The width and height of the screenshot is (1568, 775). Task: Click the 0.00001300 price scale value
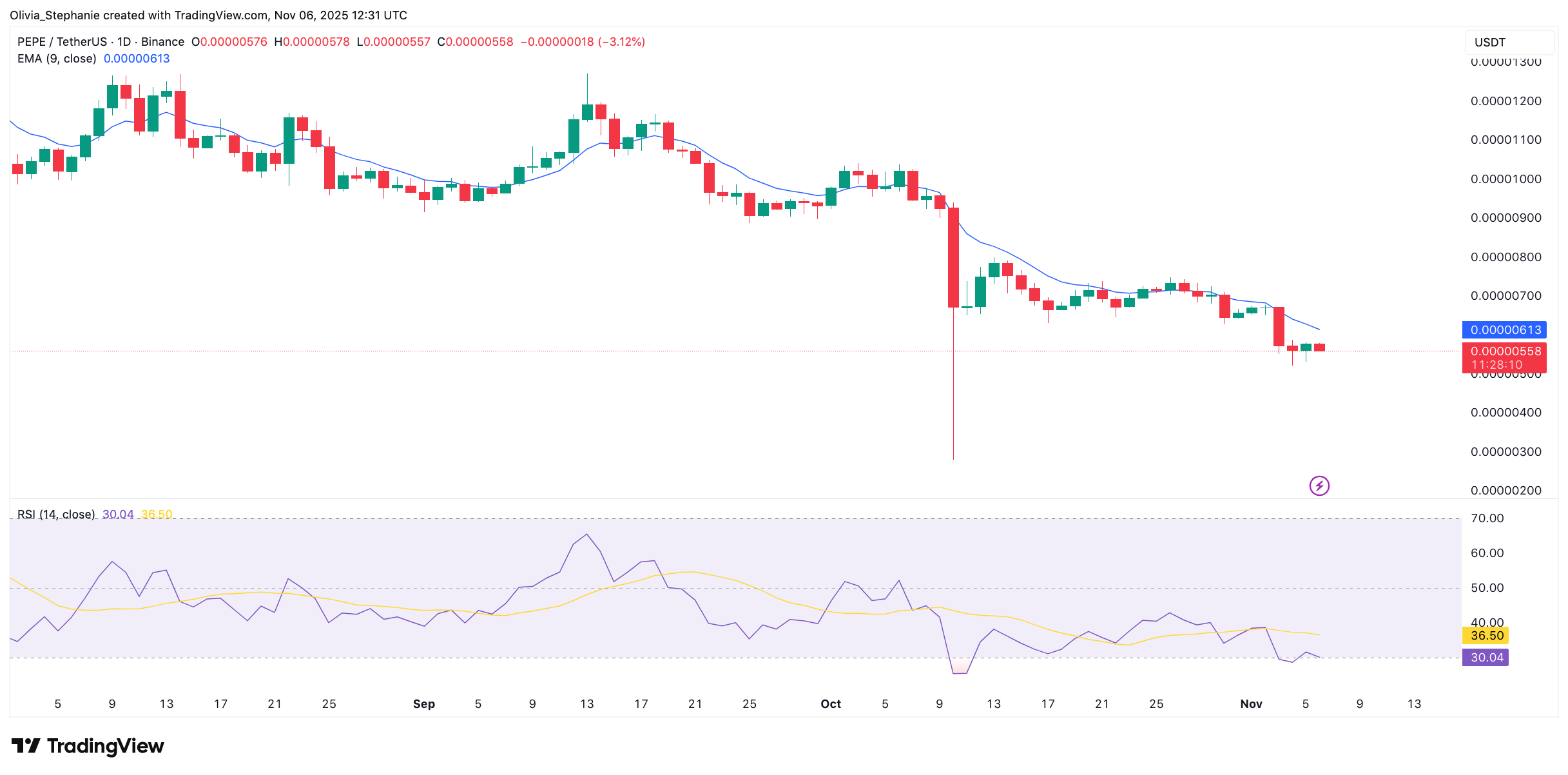point(1507,62)
